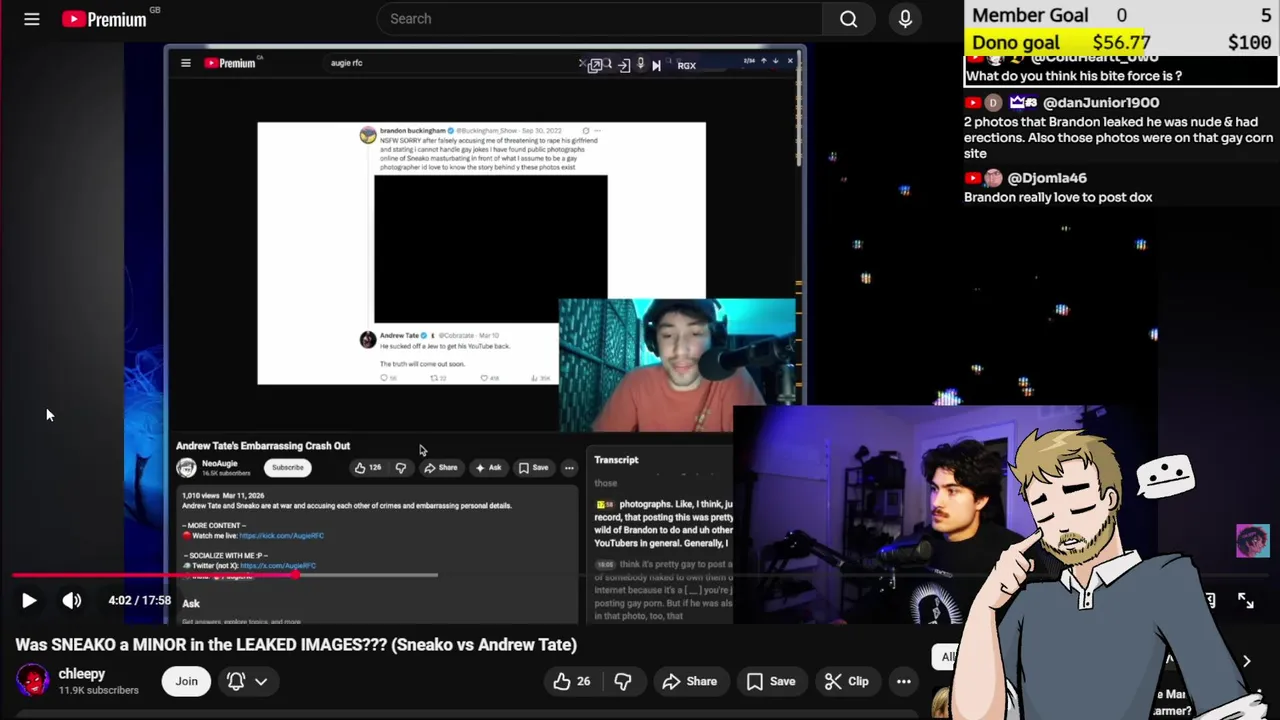The image size is (1280, 720).
Task: Like the inner video with 126 likes
Action: point(367,467)
